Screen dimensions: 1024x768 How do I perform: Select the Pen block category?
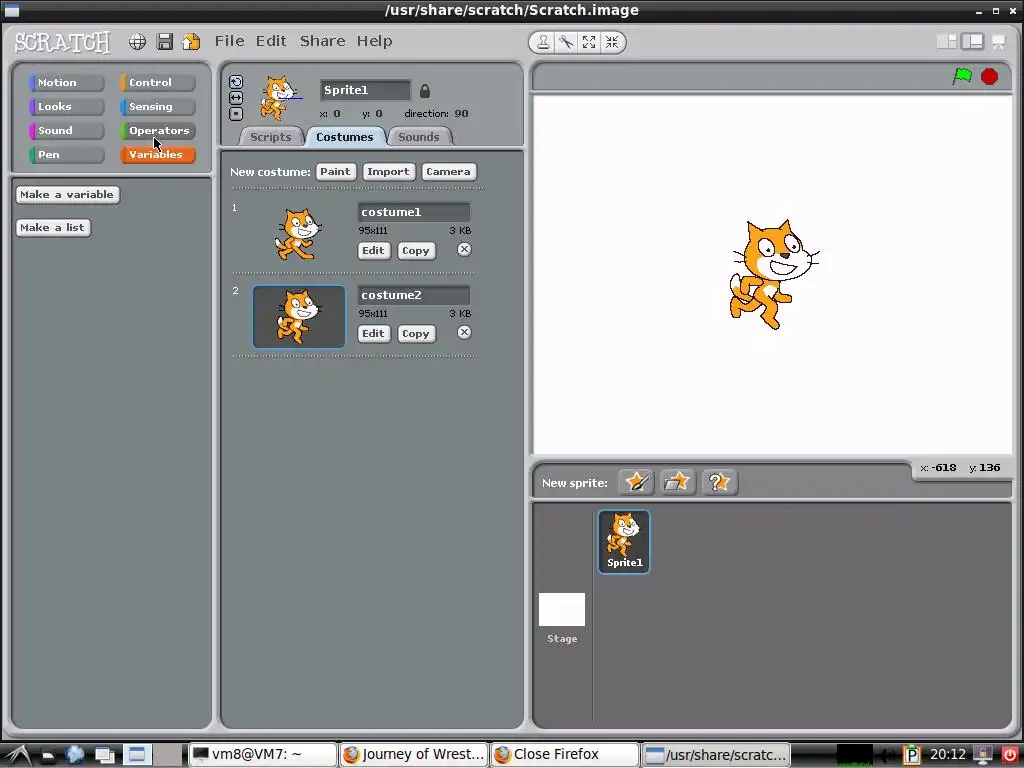coord(67,155)
